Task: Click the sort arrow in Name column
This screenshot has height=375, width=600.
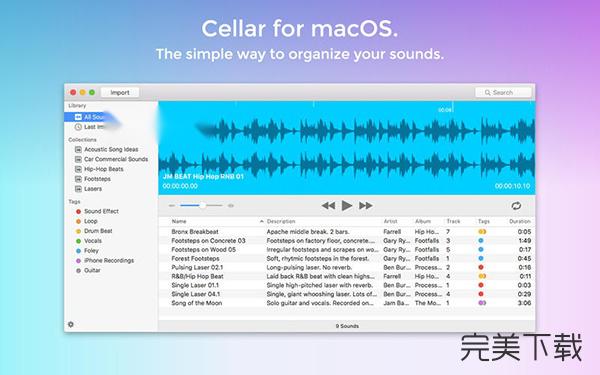Action: click(261, 222)
